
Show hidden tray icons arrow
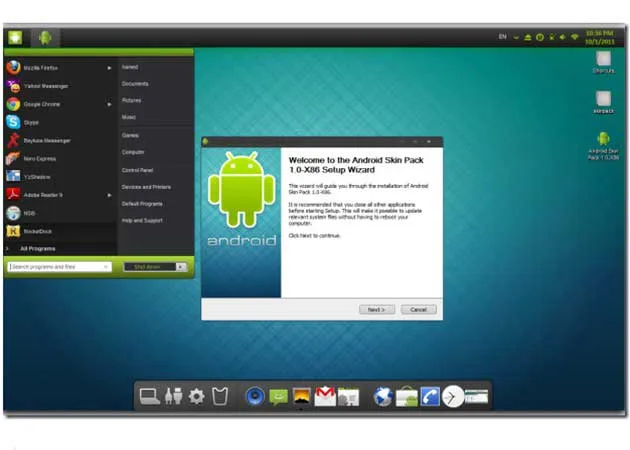516,37
